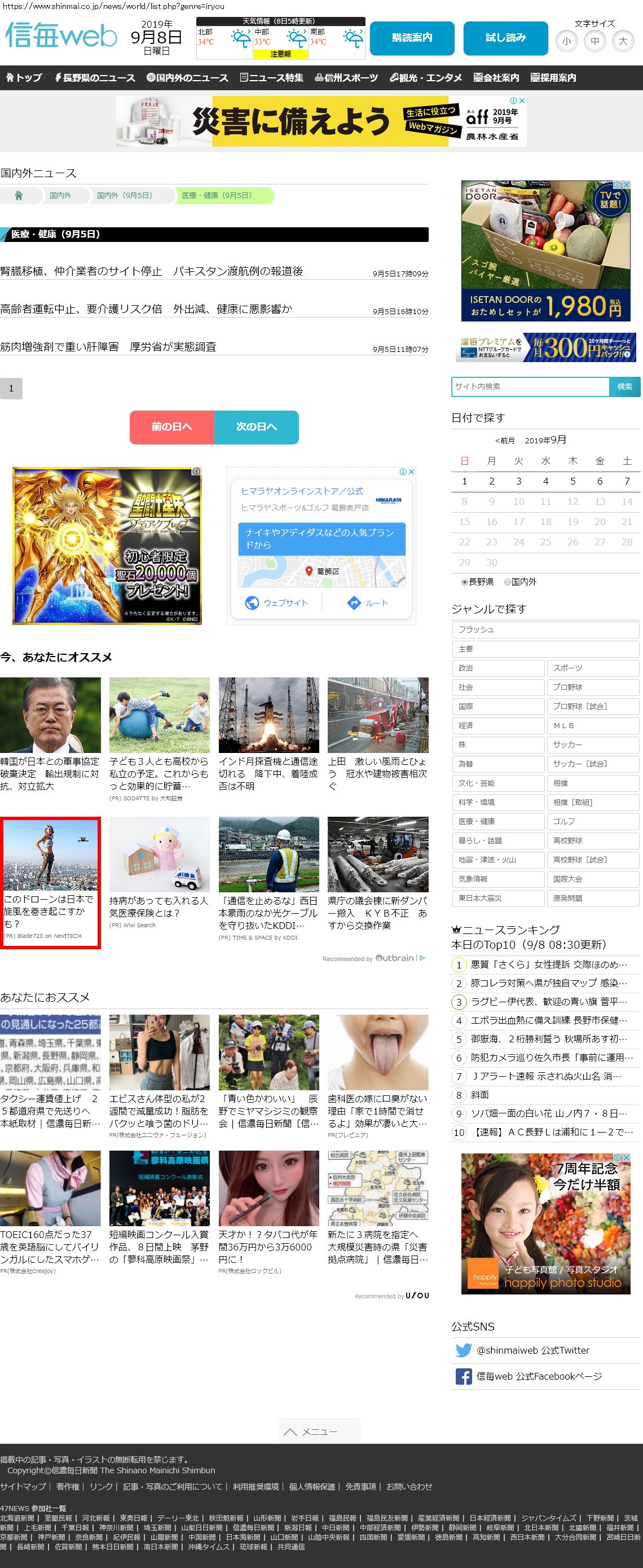
Task: Select the 国内外 radio button
Action: tap(507, 582)
